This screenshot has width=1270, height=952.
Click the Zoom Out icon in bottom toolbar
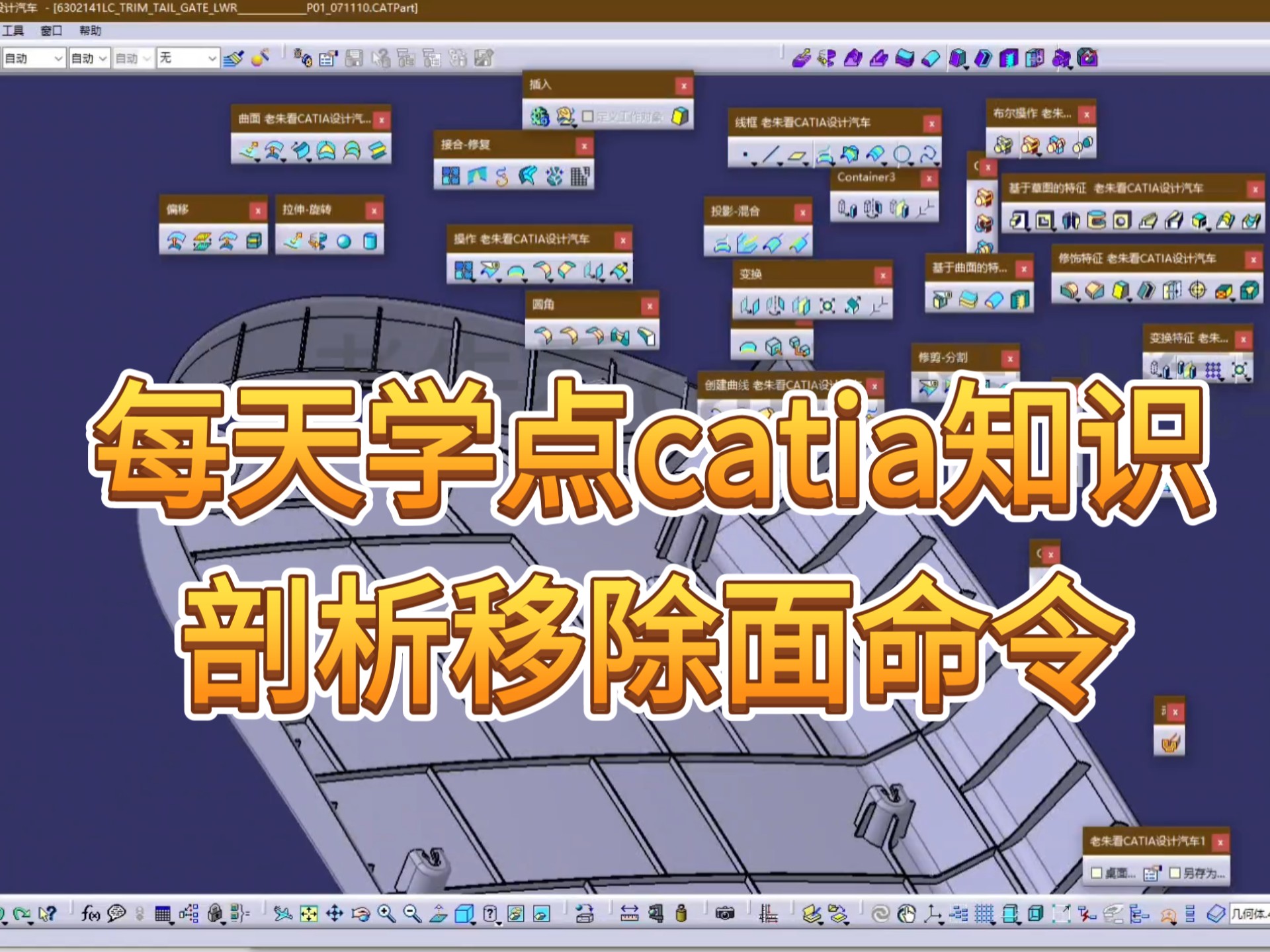tap(412, 914)
